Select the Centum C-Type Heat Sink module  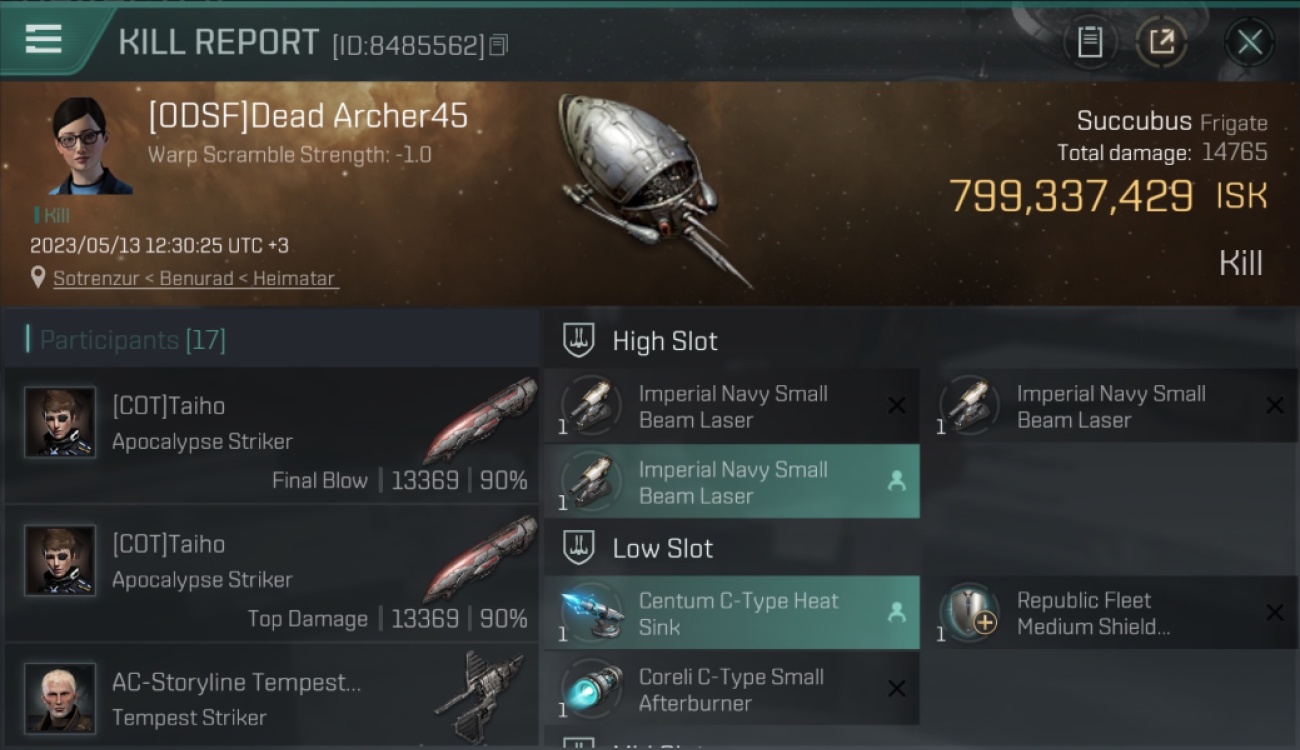(x=732, y=613)
